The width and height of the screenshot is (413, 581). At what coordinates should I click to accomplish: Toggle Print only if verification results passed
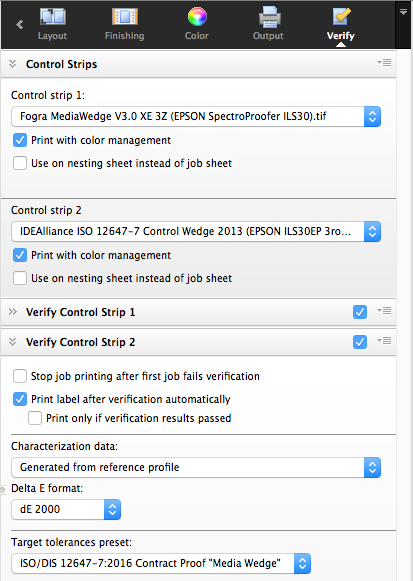35,418
